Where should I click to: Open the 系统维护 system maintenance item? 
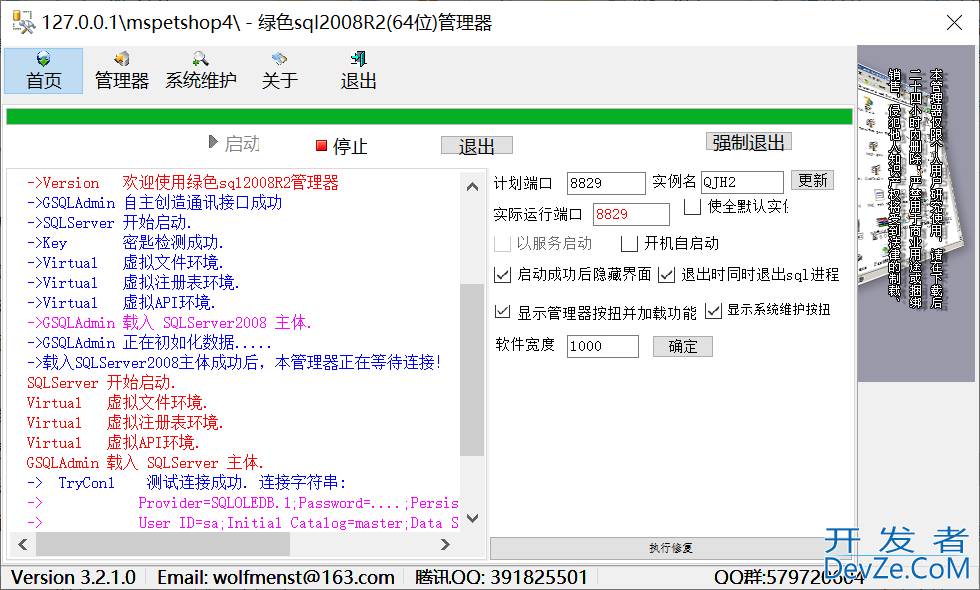(201, 71)
